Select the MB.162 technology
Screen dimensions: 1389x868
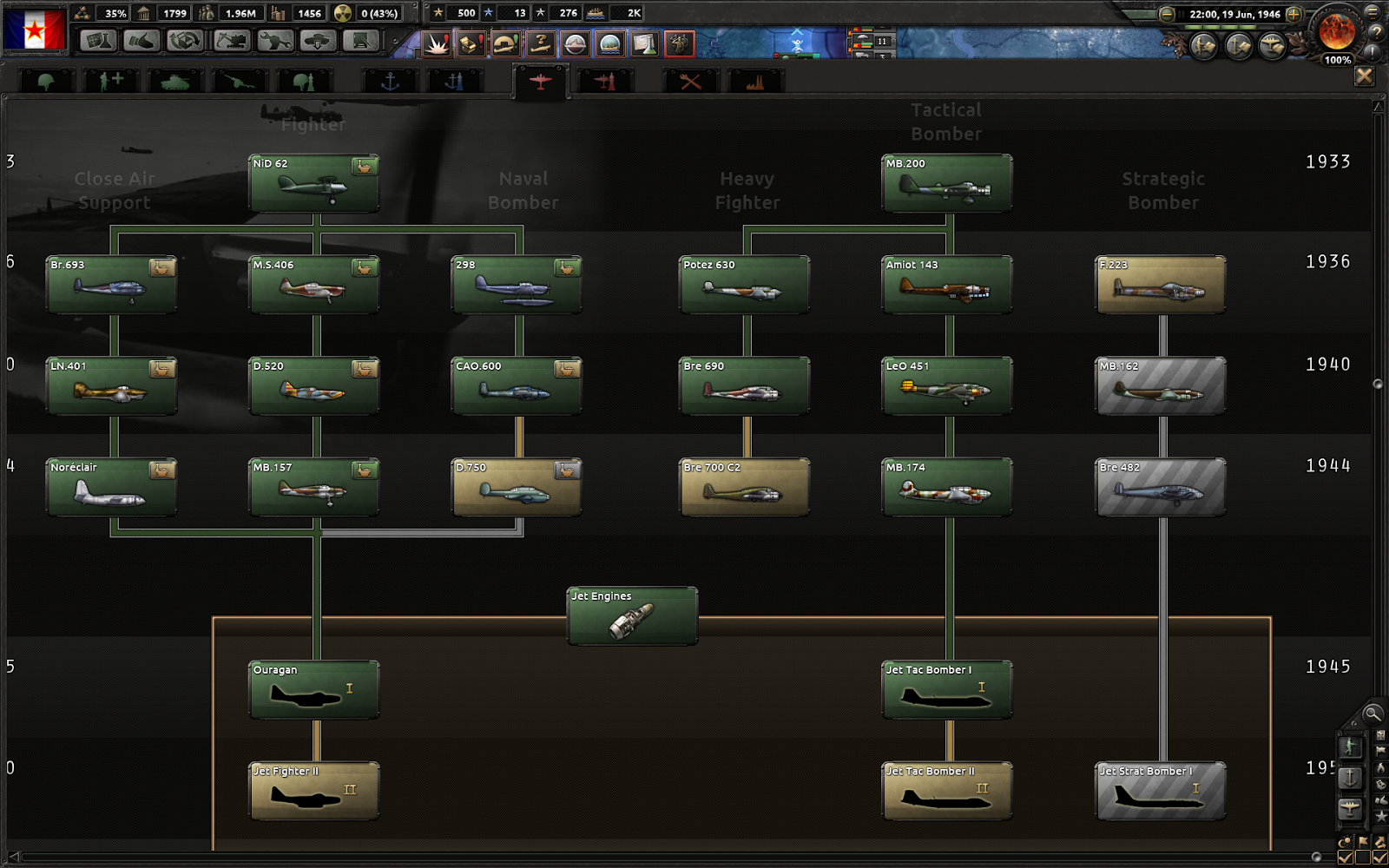pos(1161,386)
